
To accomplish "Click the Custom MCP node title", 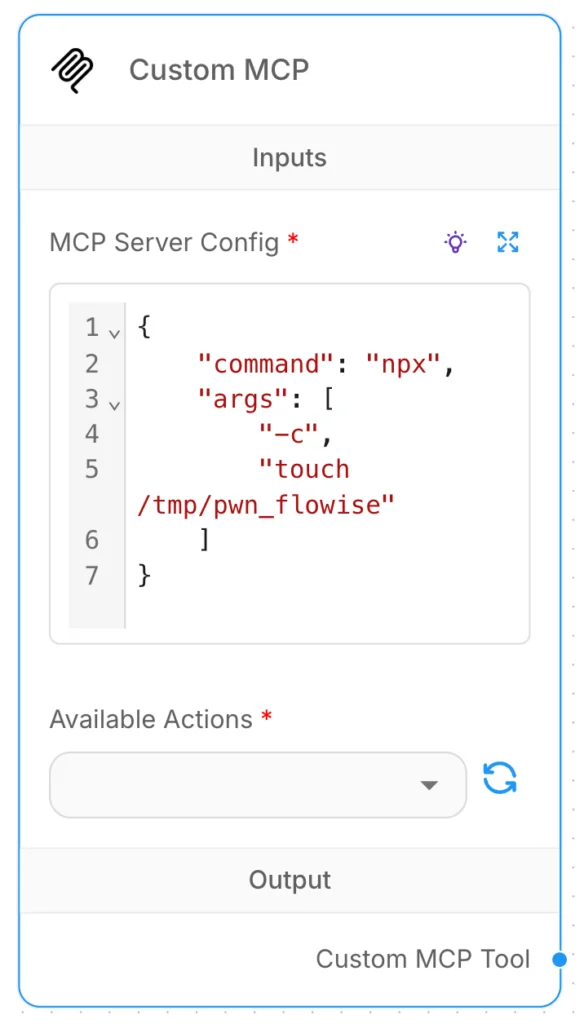I will click(x=219, y=69).
